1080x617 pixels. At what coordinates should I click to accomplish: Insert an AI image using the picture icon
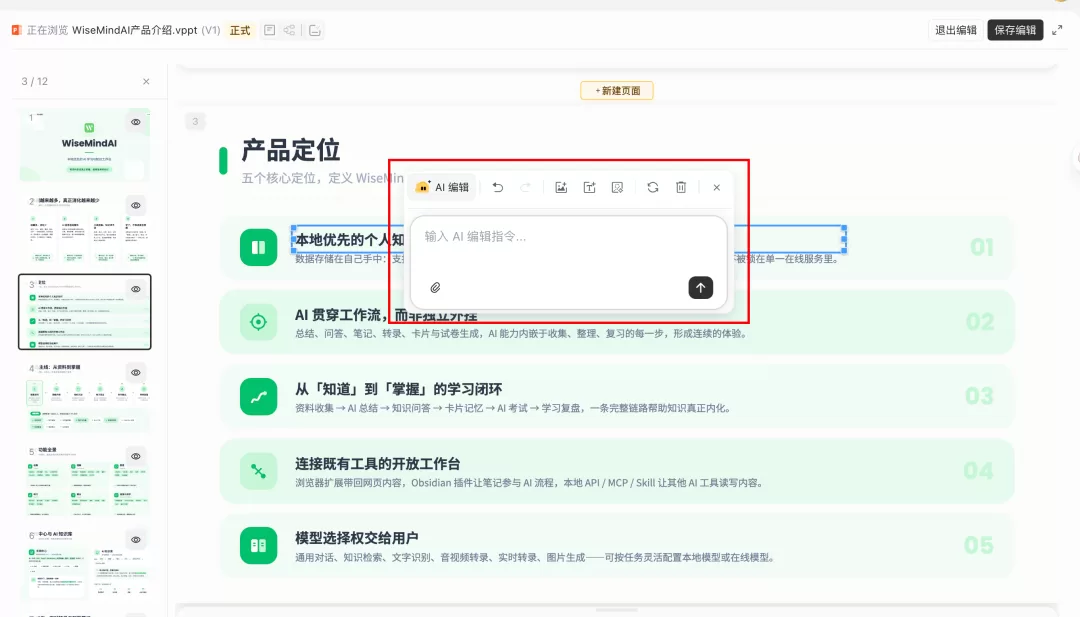pyautogui.click(x=561, y=187)
